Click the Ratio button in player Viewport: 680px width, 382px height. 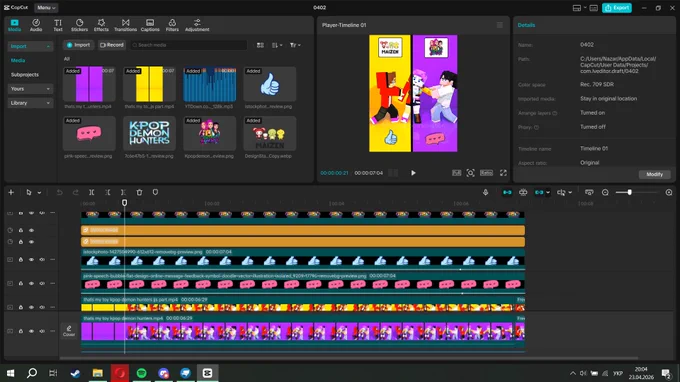tap(486, 173)
